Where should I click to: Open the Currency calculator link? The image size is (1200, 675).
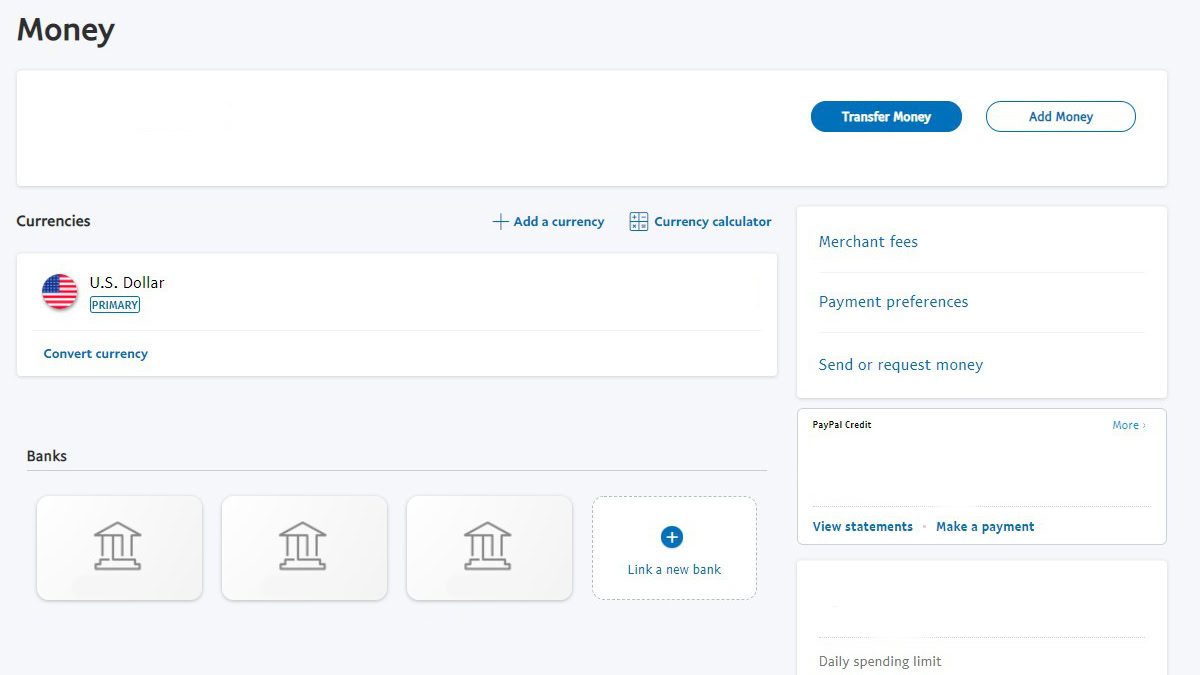(713, 222)
